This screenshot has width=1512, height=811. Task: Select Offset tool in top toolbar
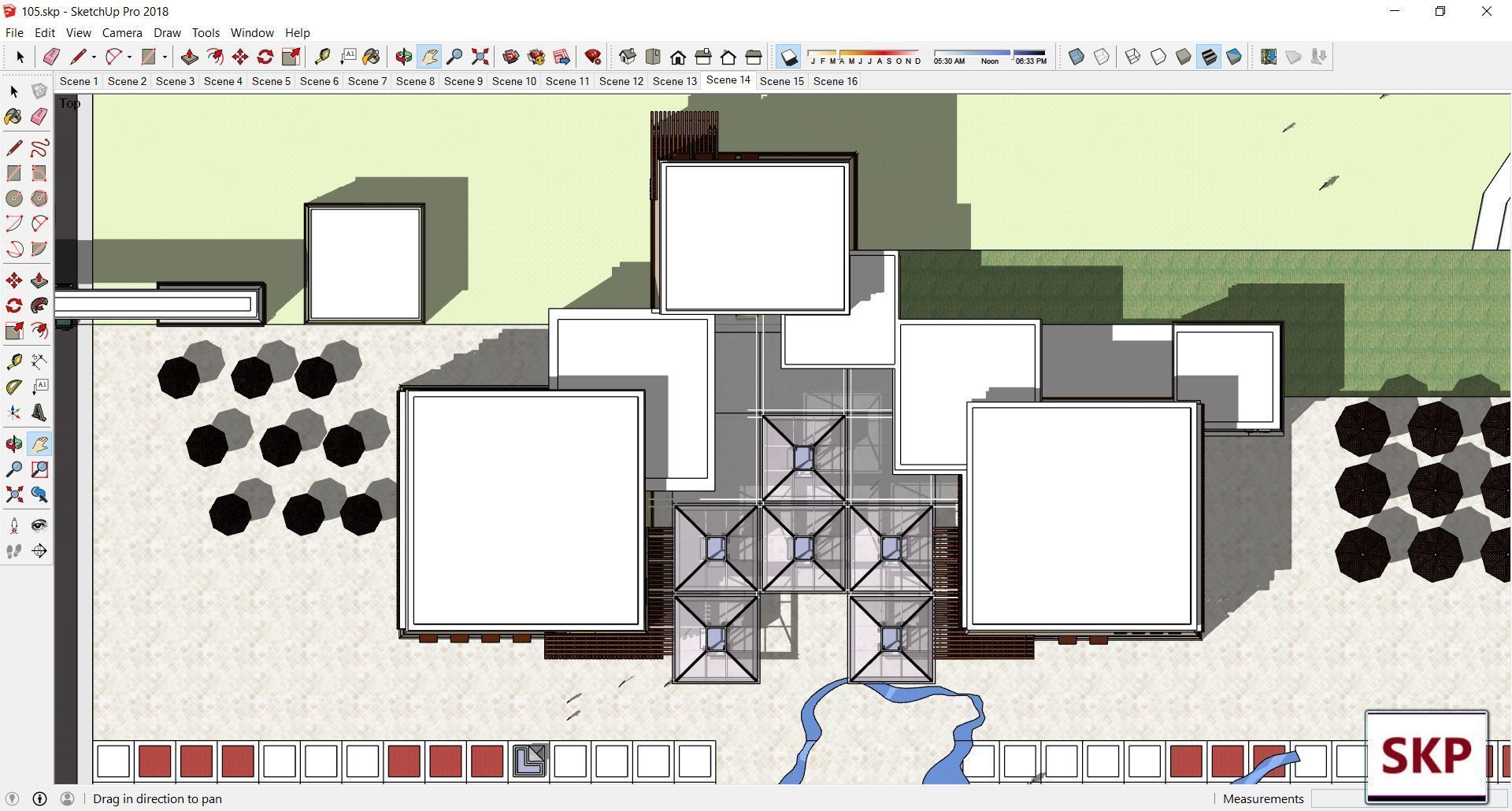pyautogui.click(x=214, y=57)
